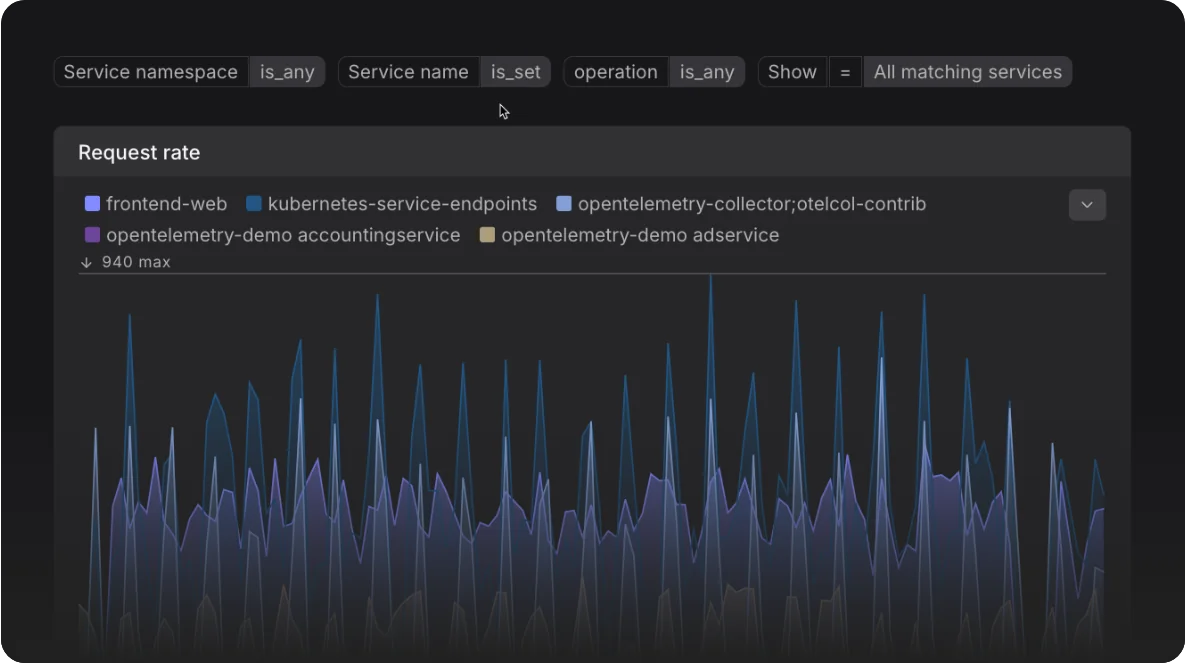
Task: Select the opentelemetry-collector;otelcol-contrib legend label
Action: click(752, 204)
